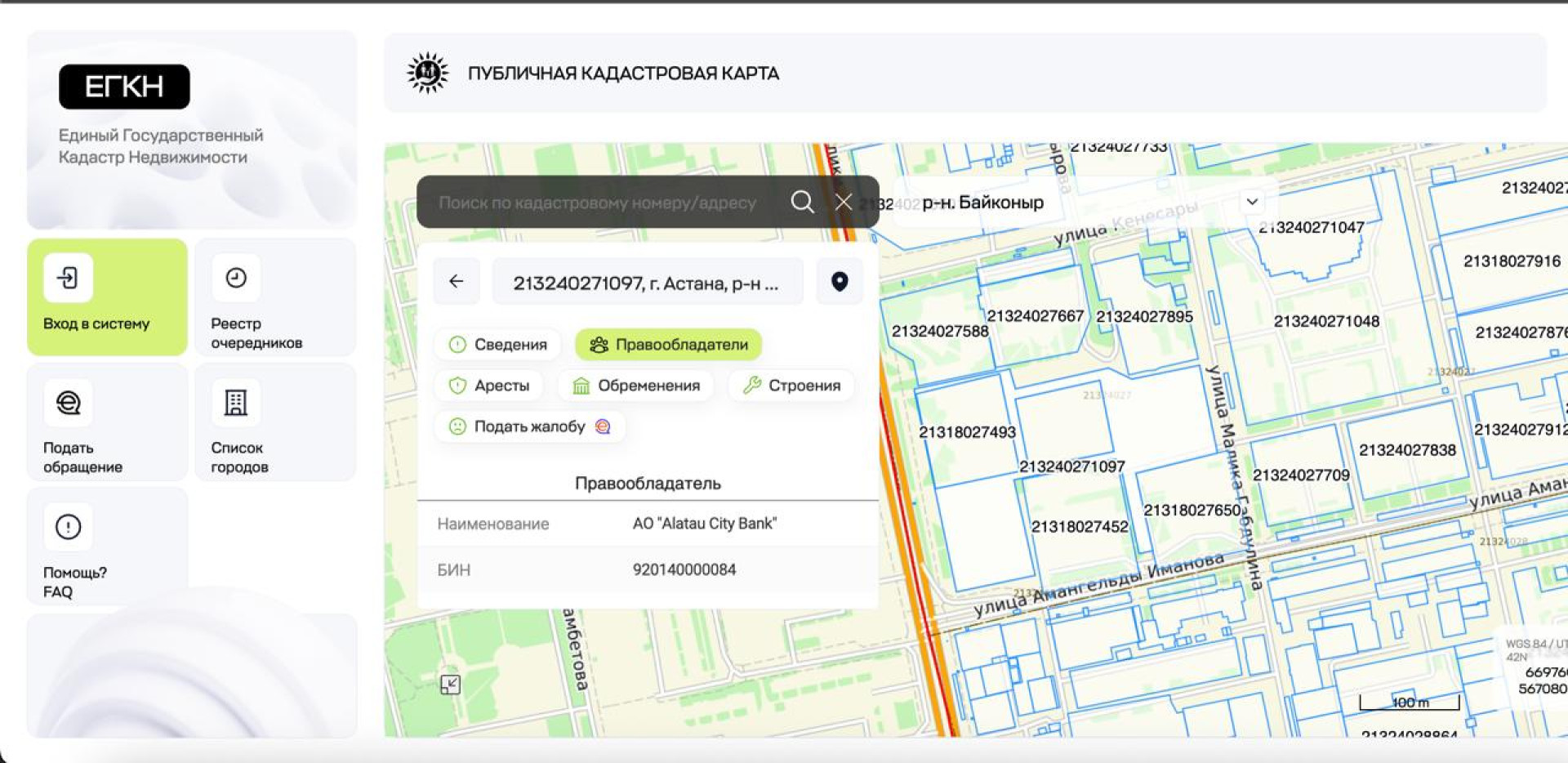Enable the Обременения view
This screenshot has height=763, width=1568.
point(635,385)
